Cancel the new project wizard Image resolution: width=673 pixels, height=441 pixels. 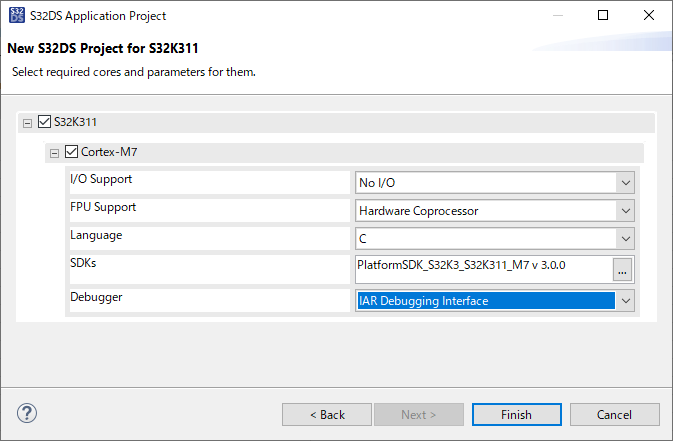coord(614,414)
